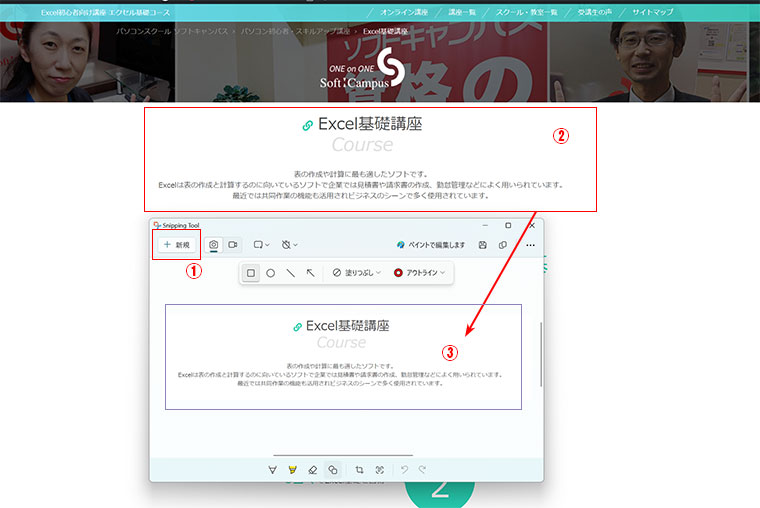Image resolution: width=760 pixels, height=508 pixels.
Task: Click the redo arrow icon
Action: [x=423, y=470]
